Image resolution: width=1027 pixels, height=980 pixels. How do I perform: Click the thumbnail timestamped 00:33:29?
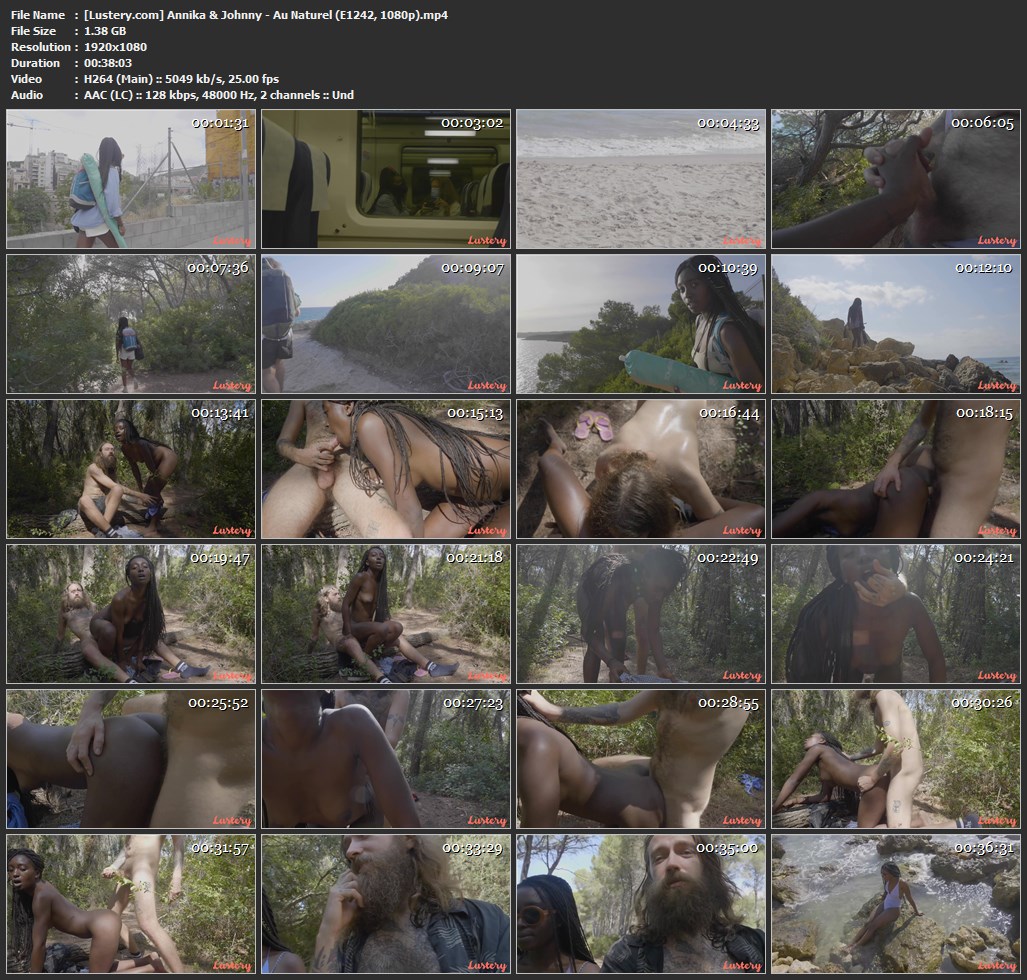[x=386, y=904]
